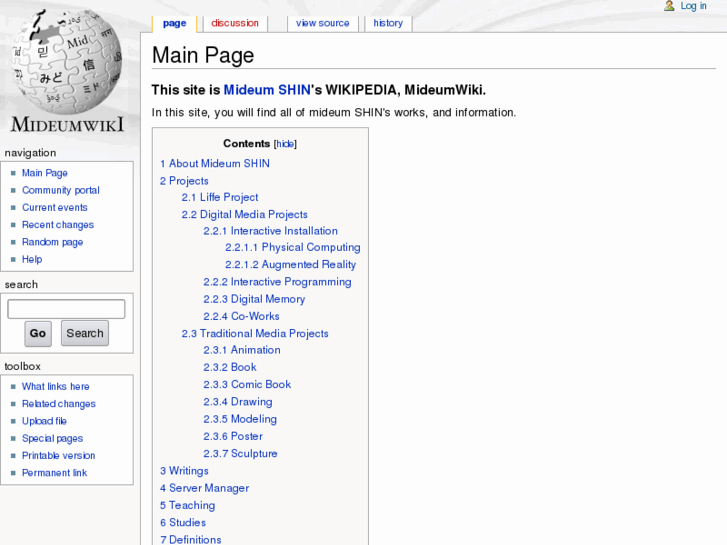Image resolution: width=727 pixels, height=545 pixels.
Task: Open Special pages link
Action: coord(52,439)
